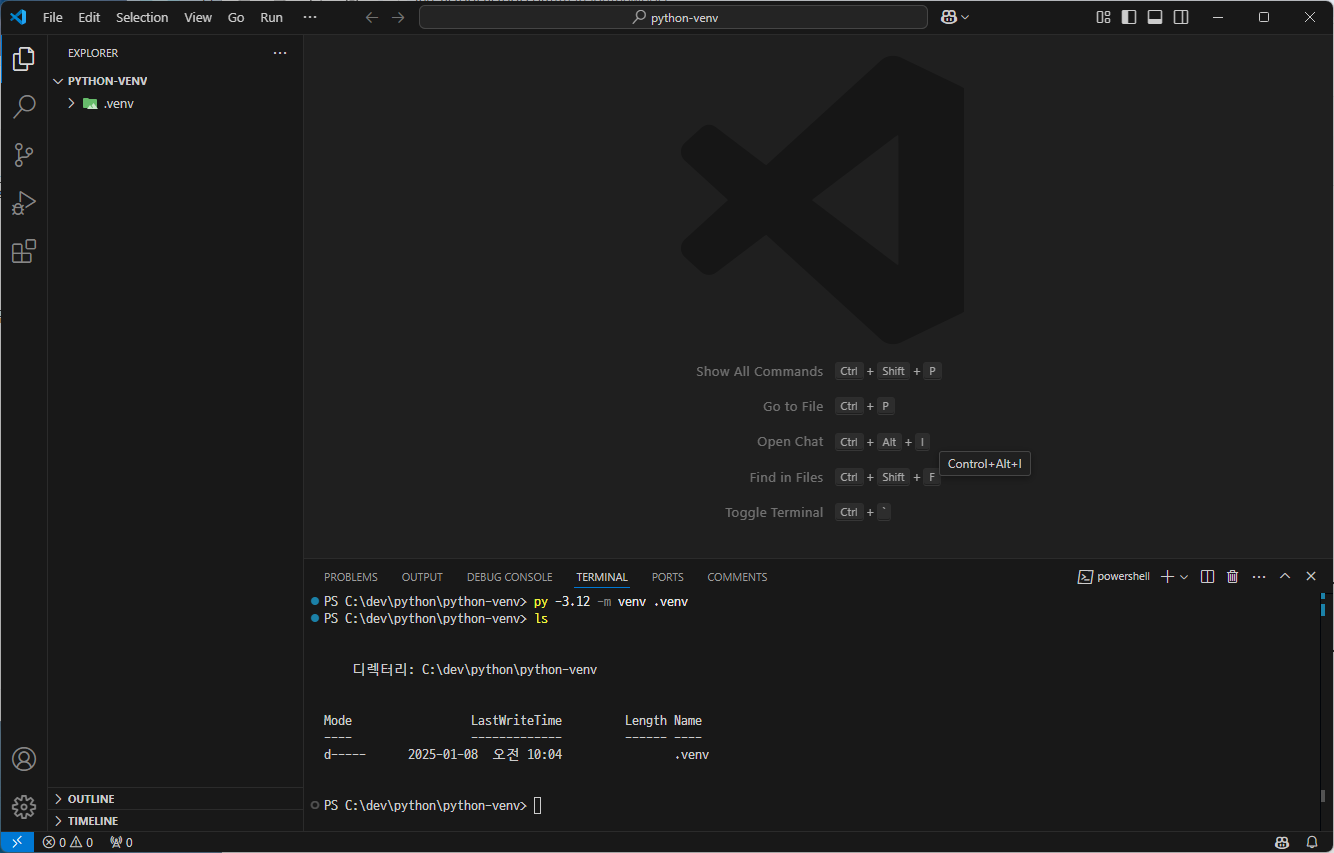Viewport: 1334px width, 853px height.
Task: Show more menu items with ellipsis
Action: click(310, 17)
